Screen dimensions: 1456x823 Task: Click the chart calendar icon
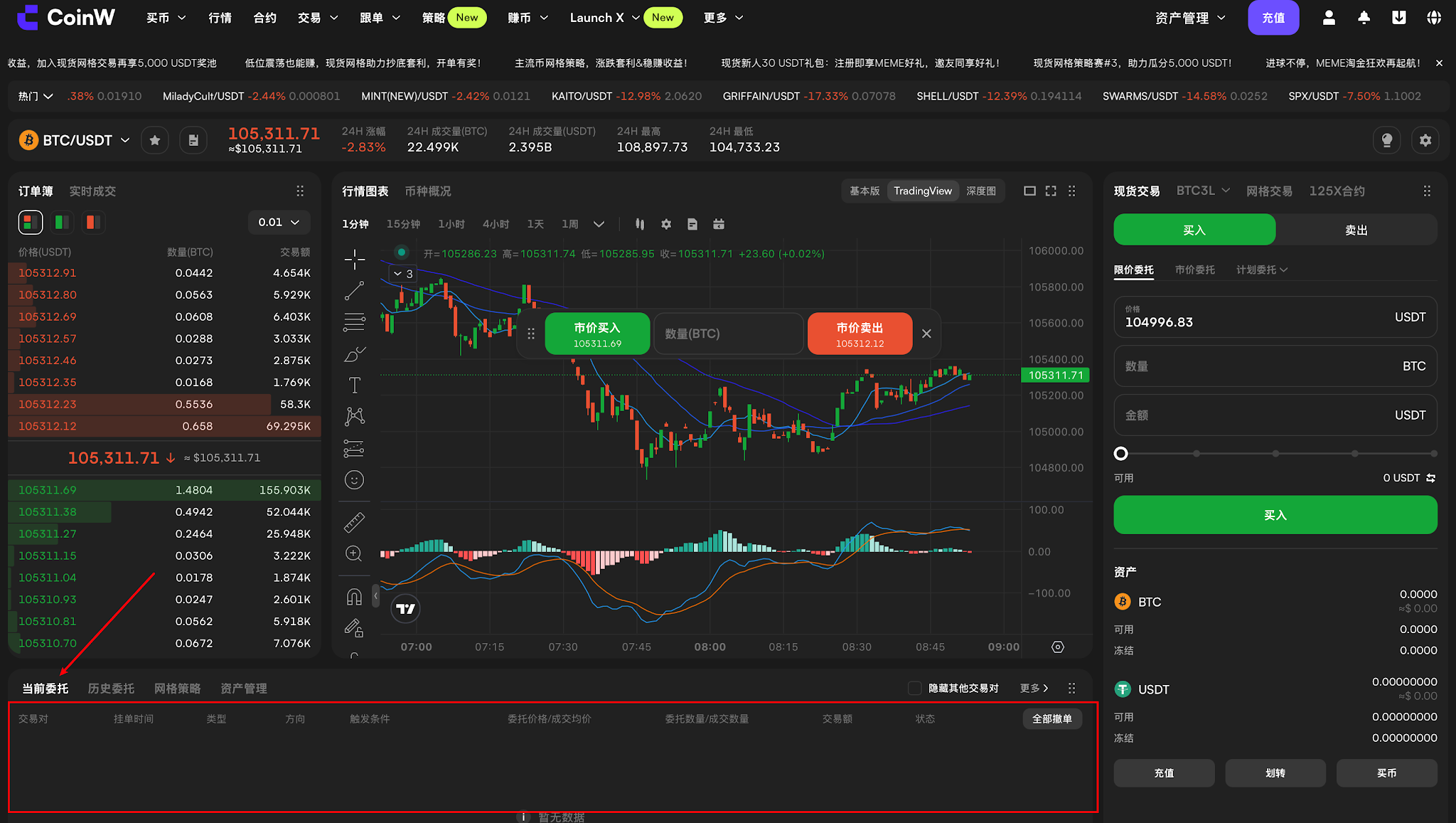(x=719, y=224)
